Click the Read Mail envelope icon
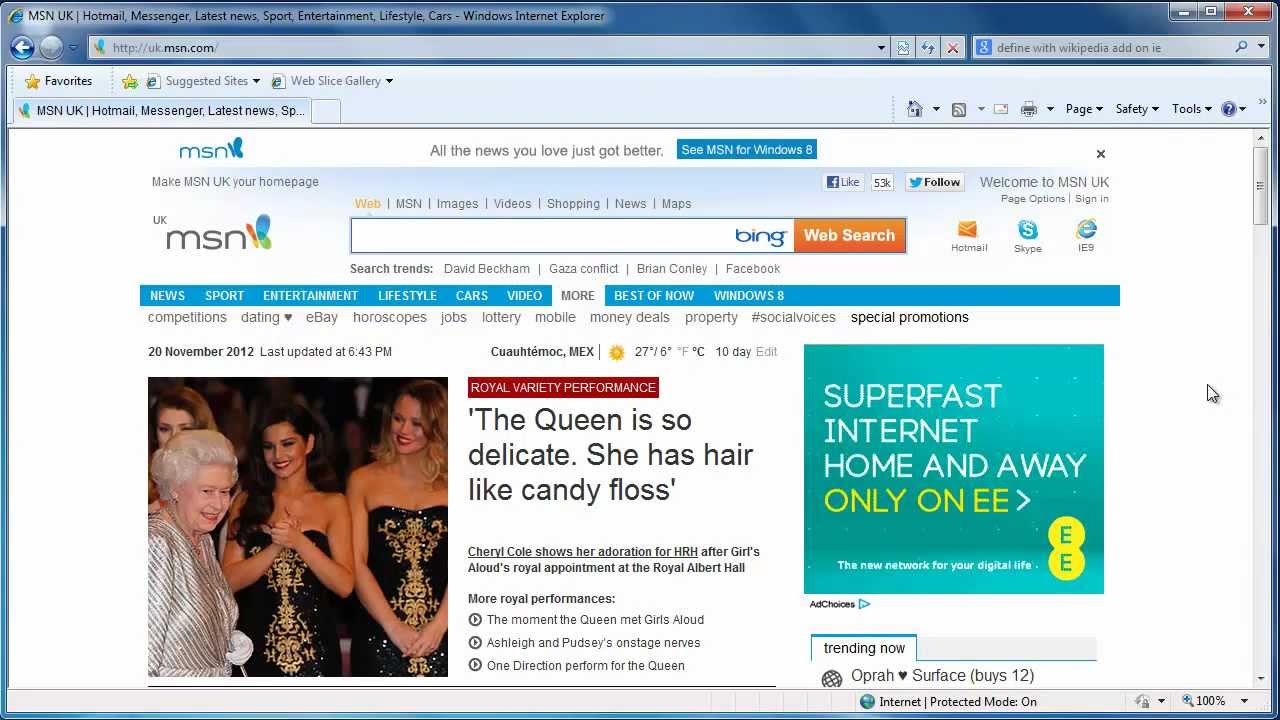This screenshot has height=720, width=1280. [1000, 109]
